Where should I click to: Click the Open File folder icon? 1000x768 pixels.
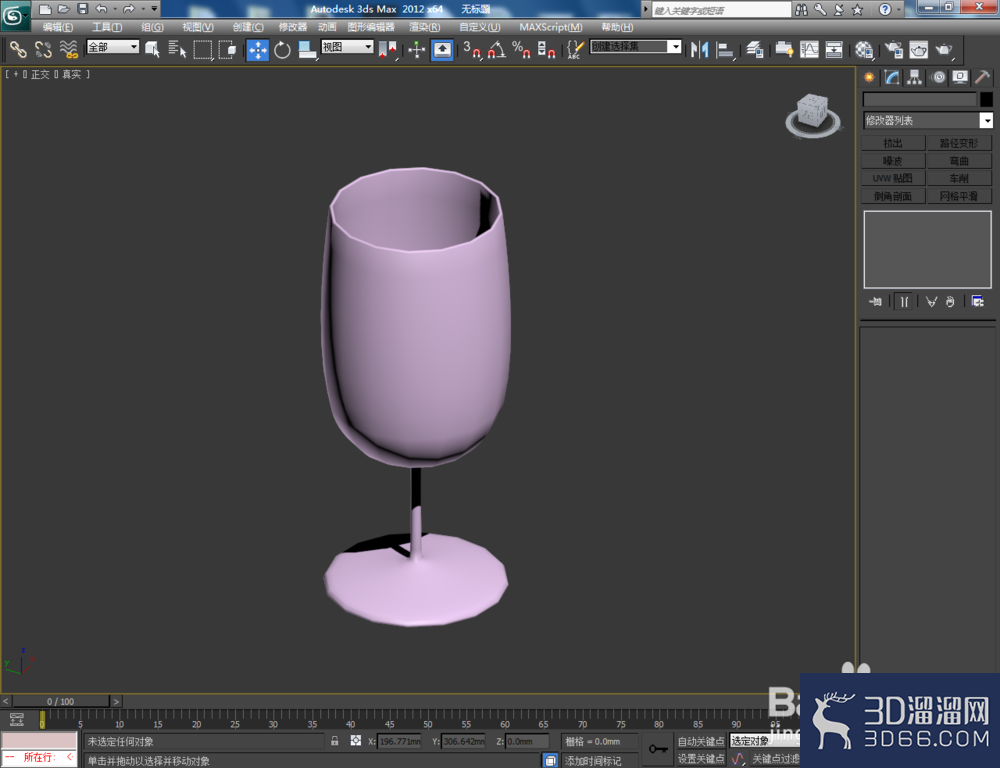coord(64,9)
